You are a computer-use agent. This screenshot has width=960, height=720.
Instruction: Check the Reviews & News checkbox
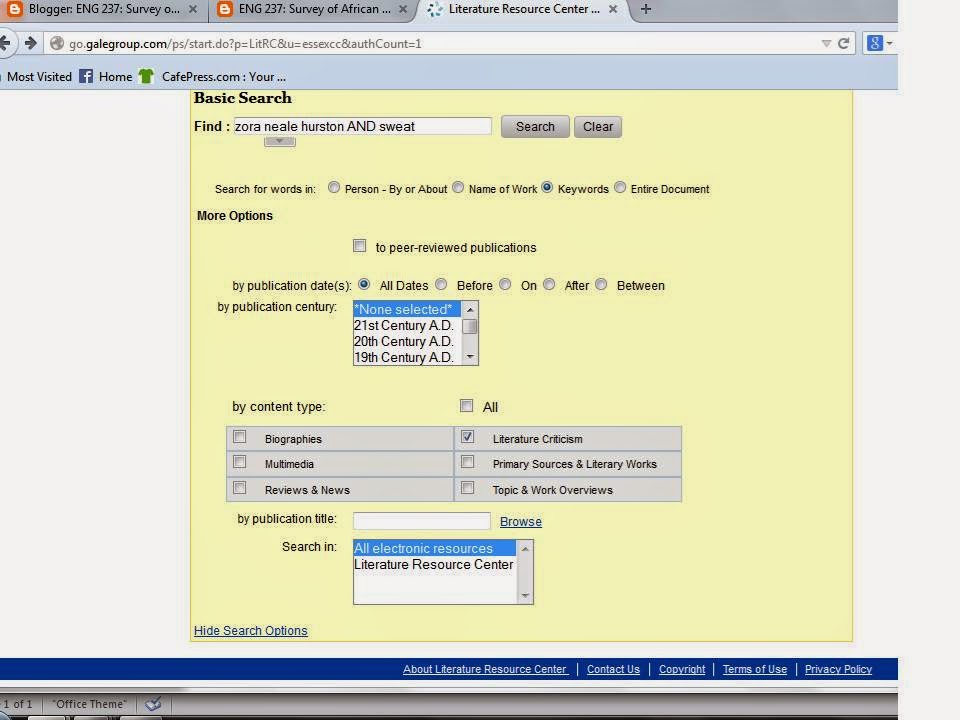coord(240,487)
